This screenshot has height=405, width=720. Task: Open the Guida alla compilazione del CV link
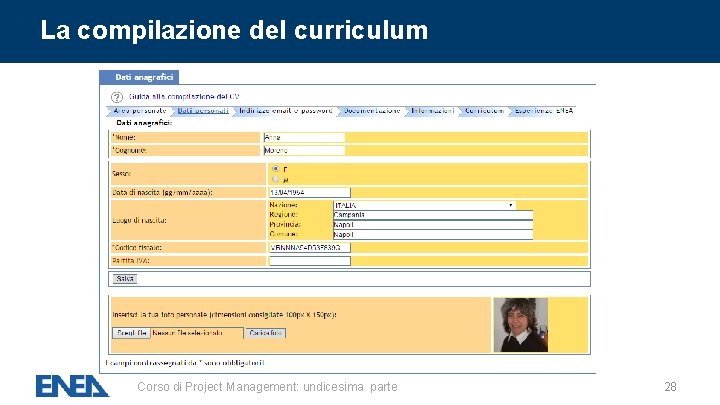pos(184,96)
